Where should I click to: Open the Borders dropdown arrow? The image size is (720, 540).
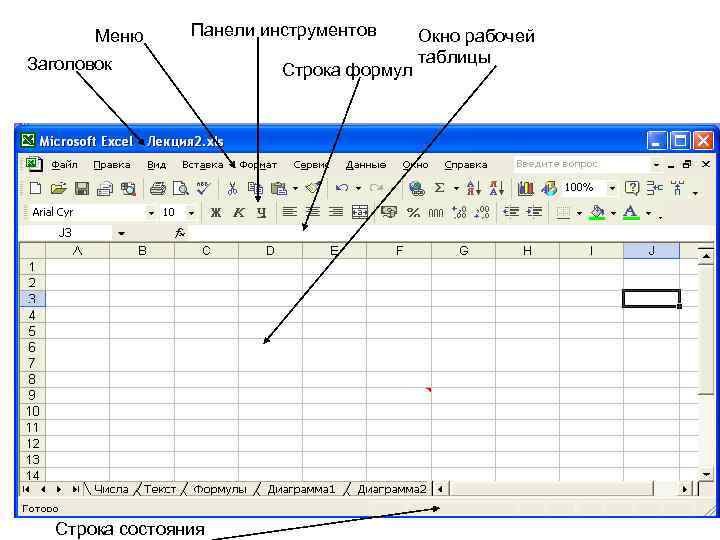[579, 213]
